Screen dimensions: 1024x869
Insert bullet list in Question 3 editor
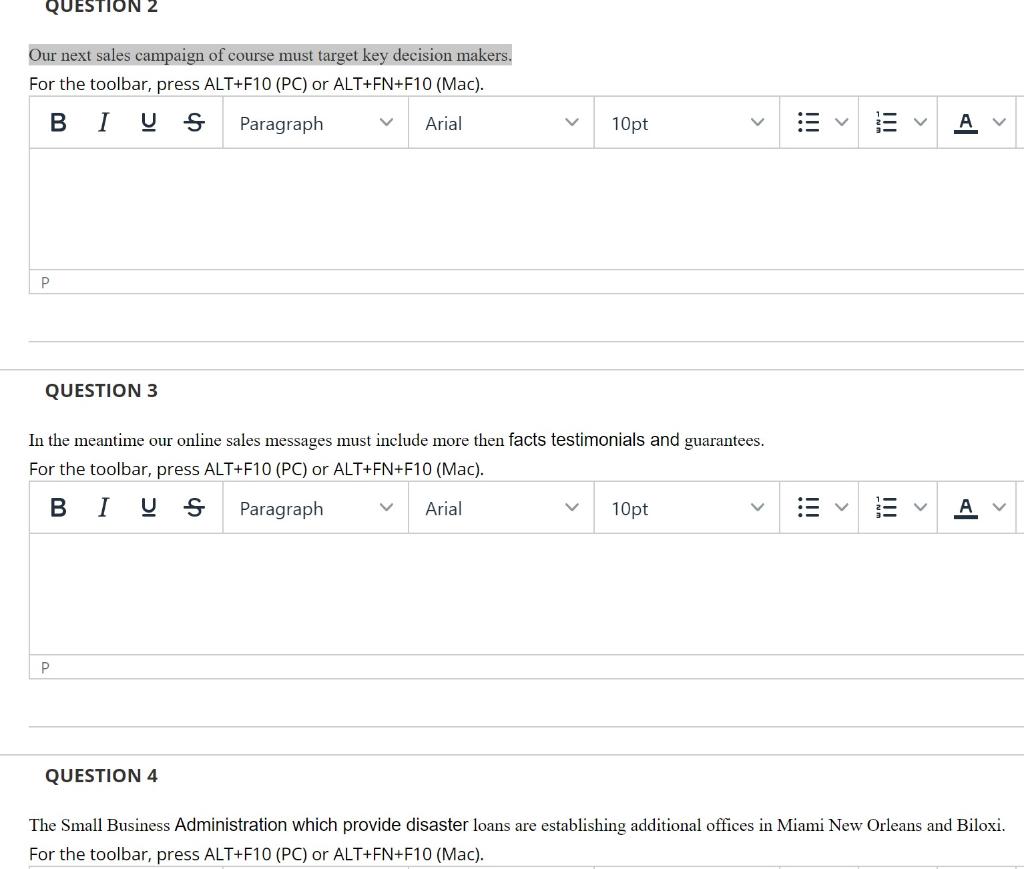point(808,507)
